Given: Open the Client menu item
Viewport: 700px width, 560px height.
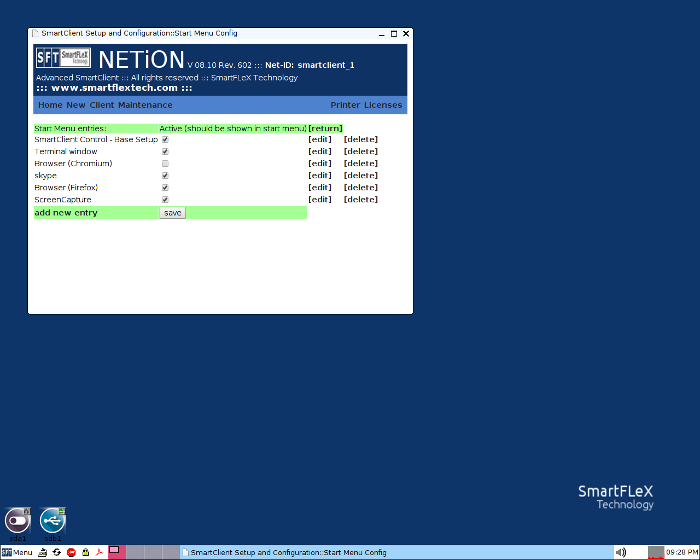Looking at the screenshot, I should tap(102, 105).
